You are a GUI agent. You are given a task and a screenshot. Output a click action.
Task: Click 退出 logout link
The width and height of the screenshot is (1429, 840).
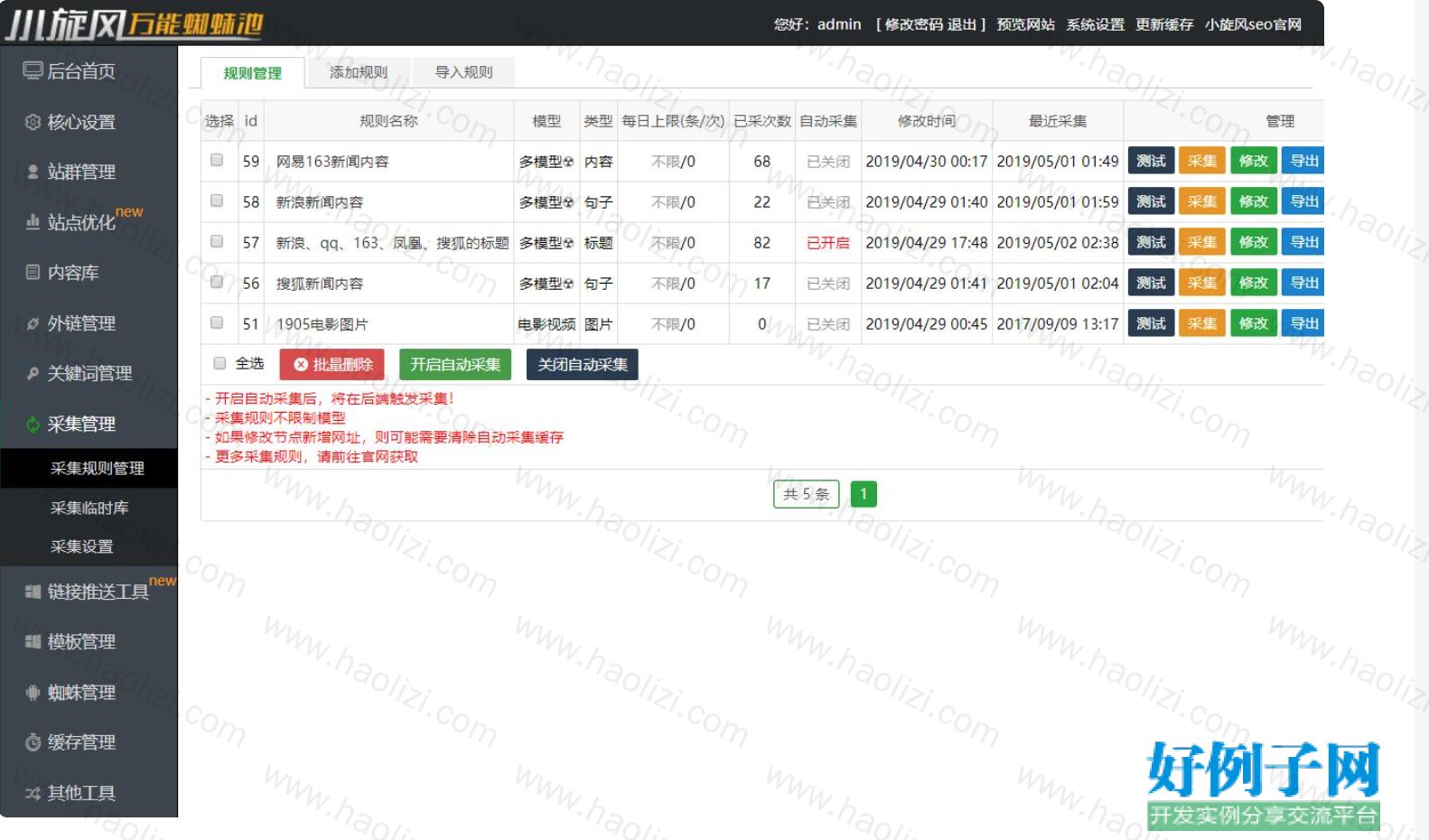point(962,24)
